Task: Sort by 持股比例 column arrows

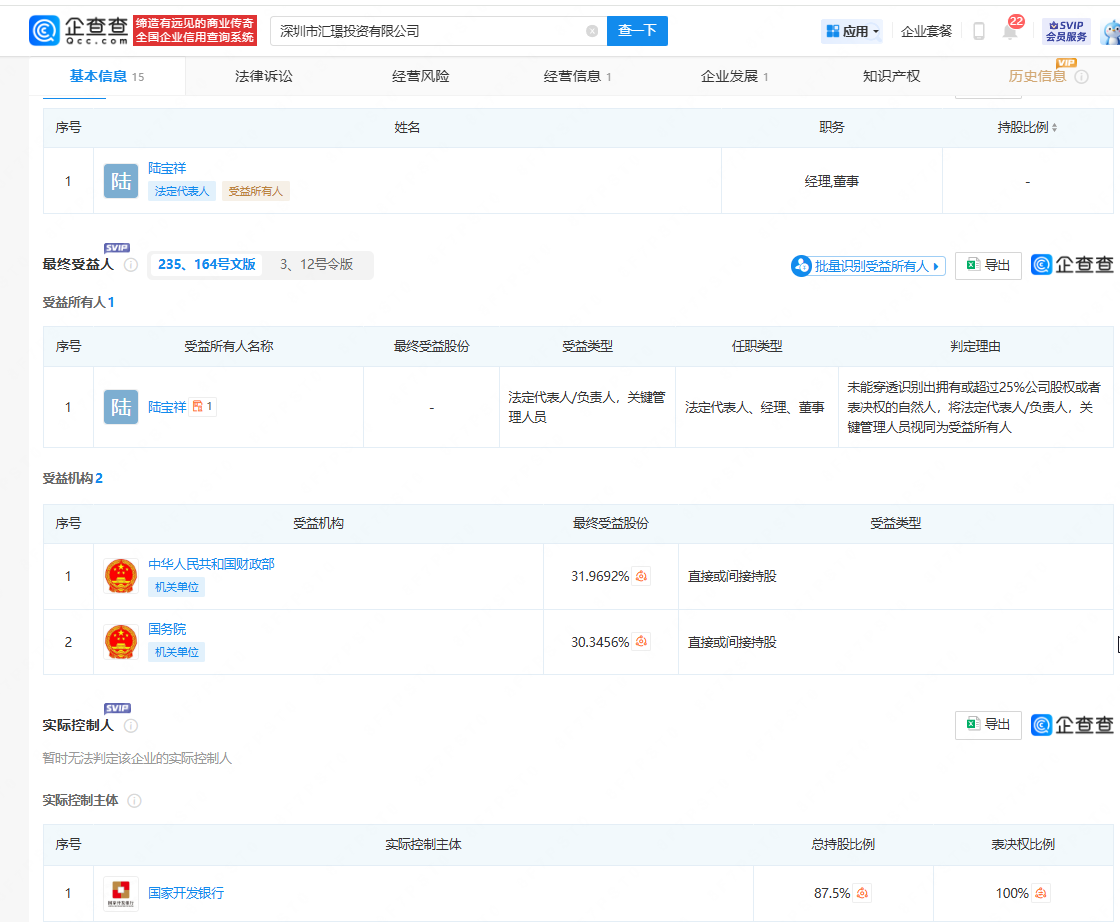Action: (1054, 128)
